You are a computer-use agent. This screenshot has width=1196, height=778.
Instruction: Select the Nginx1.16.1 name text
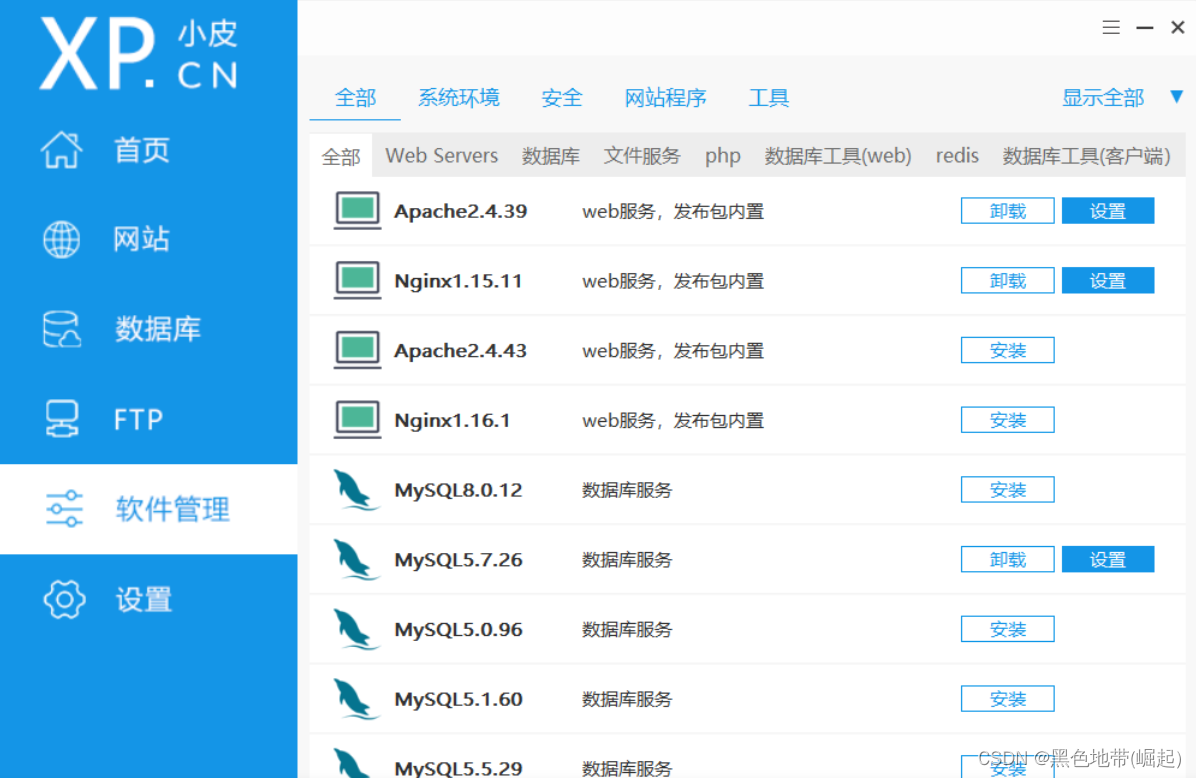point(452,420)
